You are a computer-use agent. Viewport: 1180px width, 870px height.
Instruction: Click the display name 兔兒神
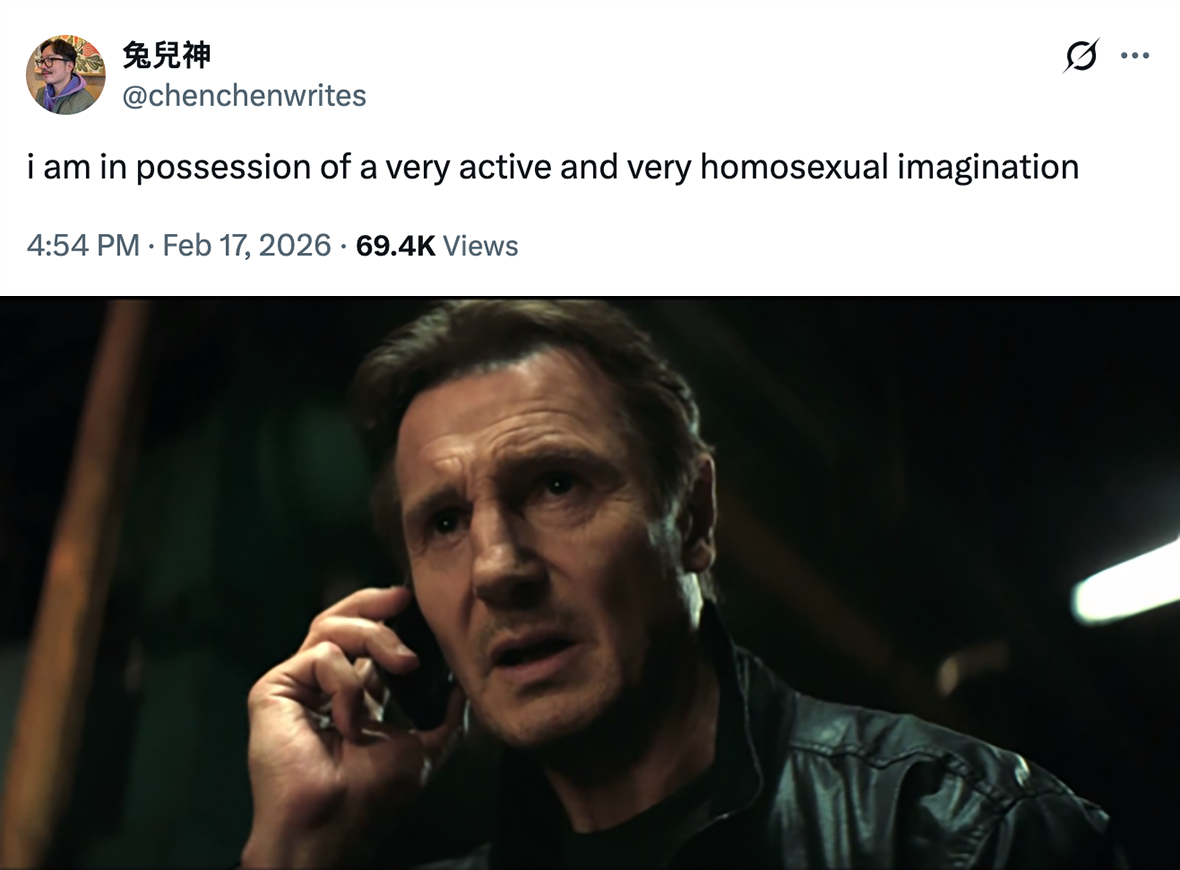[x=166, y=55]
